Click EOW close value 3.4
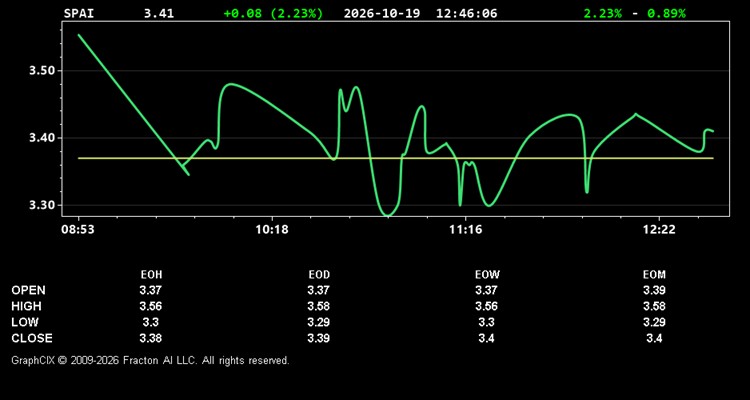Screen dimensions: 750x400 tap(486, 338)
